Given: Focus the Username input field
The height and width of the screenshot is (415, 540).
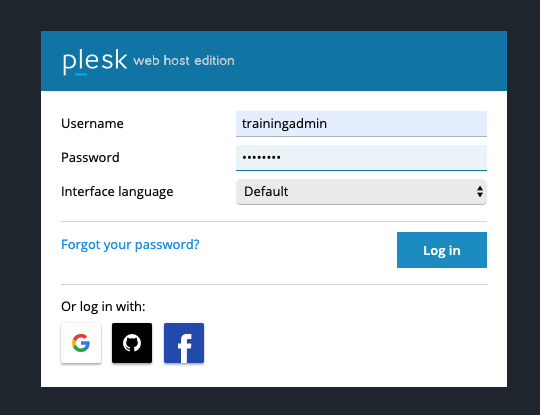Looking at the screenshot, I should coord(361,124).
